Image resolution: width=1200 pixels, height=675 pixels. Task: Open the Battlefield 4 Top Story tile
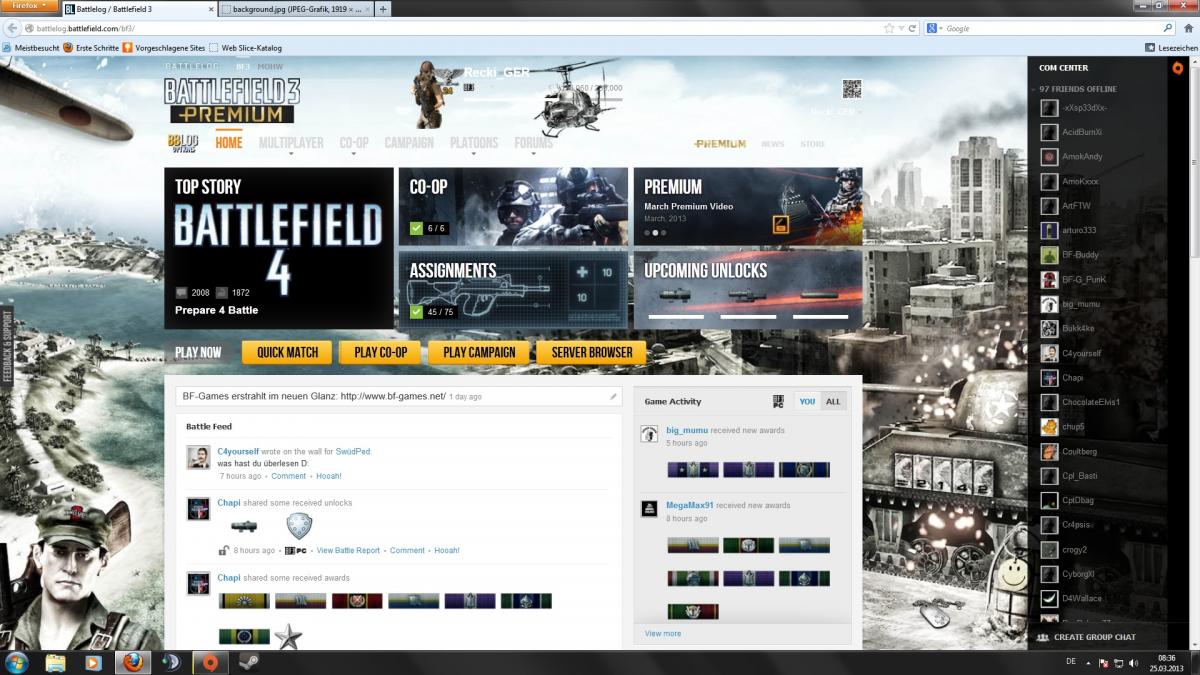coord(279,248)
